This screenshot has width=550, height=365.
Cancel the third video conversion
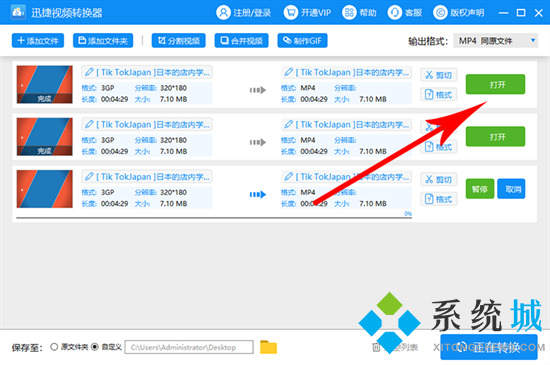point(511,189)
